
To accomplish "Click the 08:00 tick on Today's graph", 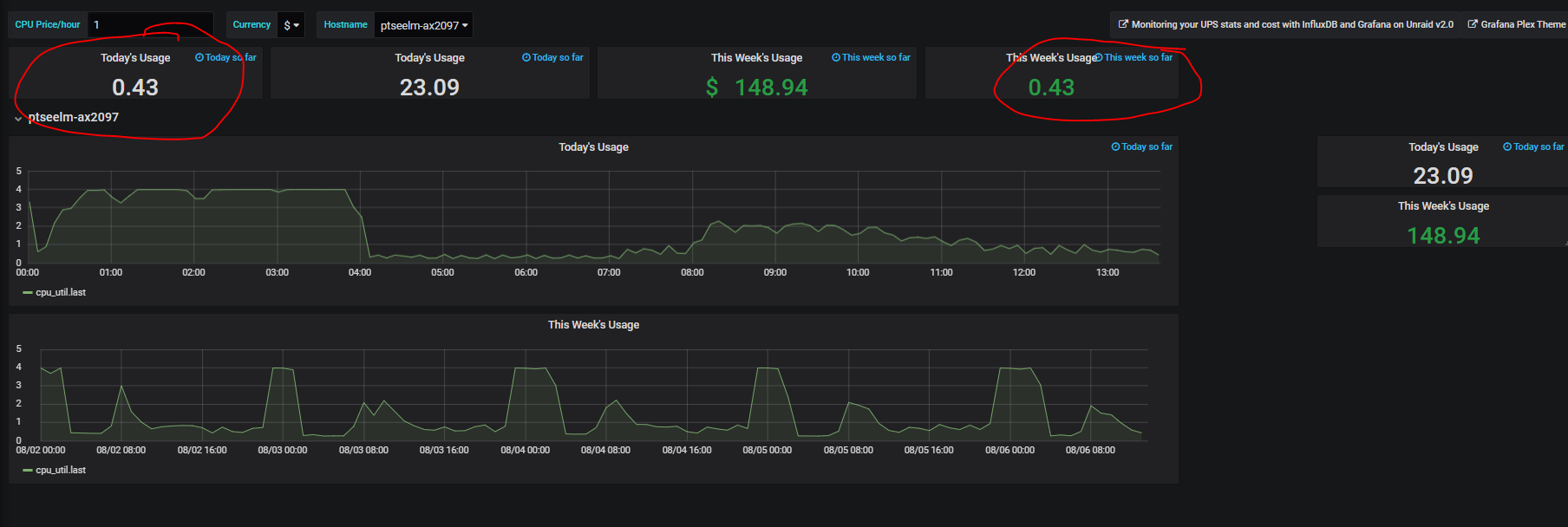I will pyautogui.click(x=692, y=272).
